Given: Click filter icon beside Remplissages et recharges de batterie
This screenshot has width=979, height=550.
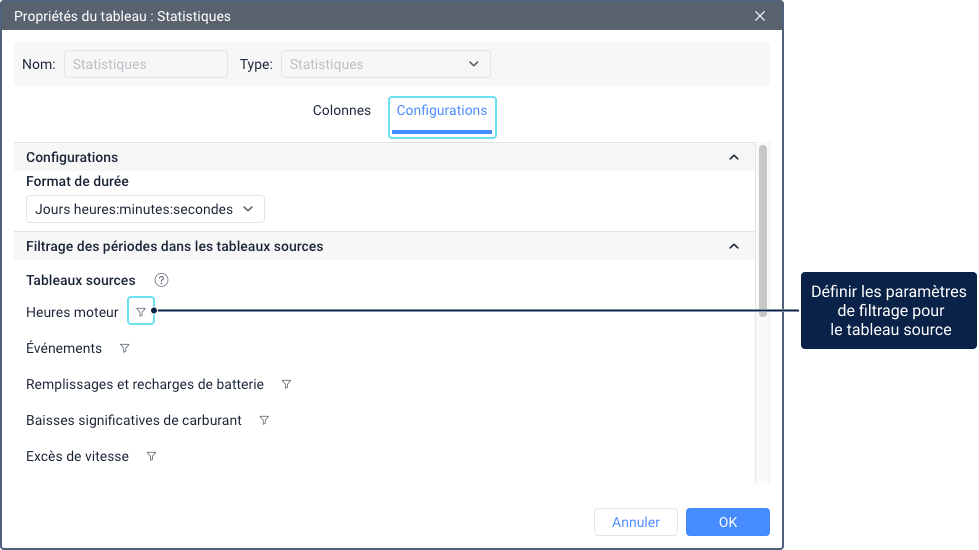Looking at the screenshot, I should [x=286, y=385].
